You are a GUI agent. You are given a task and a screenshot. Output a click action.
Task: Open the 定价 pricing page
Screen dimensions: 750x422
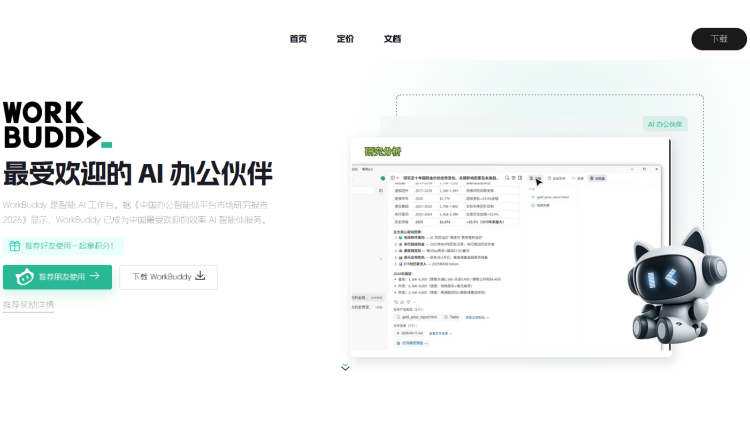click(x=345, y=39)
